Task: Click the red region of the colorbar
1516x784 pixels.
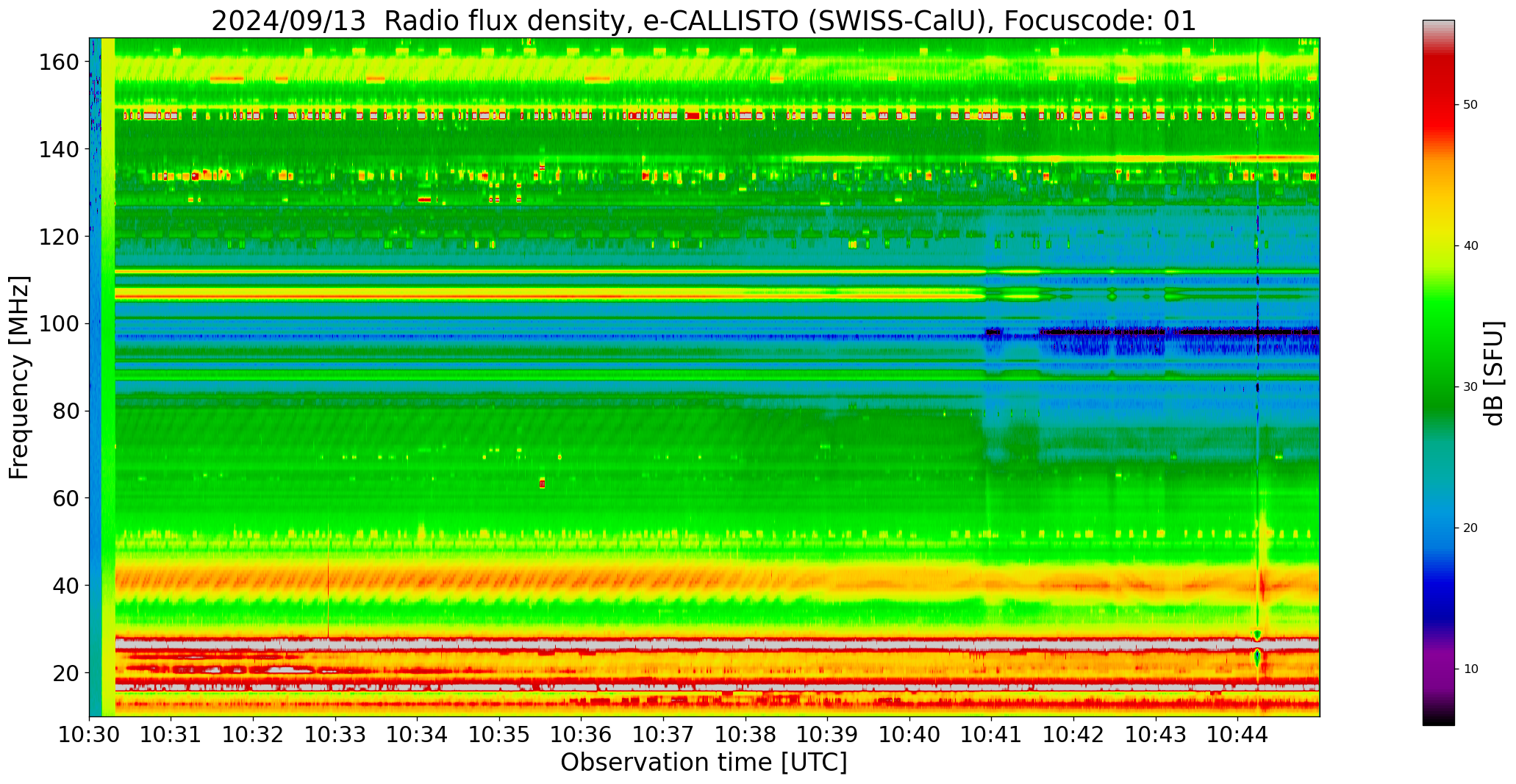Action: coord(1438,103)
